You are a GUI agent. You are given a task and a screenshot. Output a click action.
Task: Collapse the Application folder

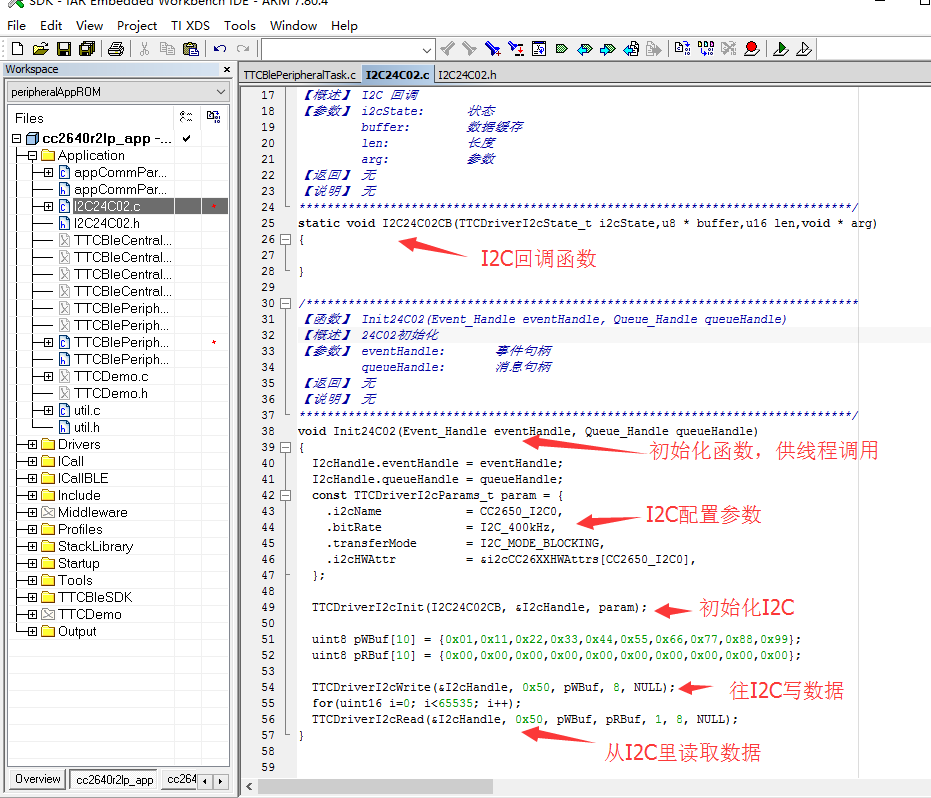pos(32,156)
